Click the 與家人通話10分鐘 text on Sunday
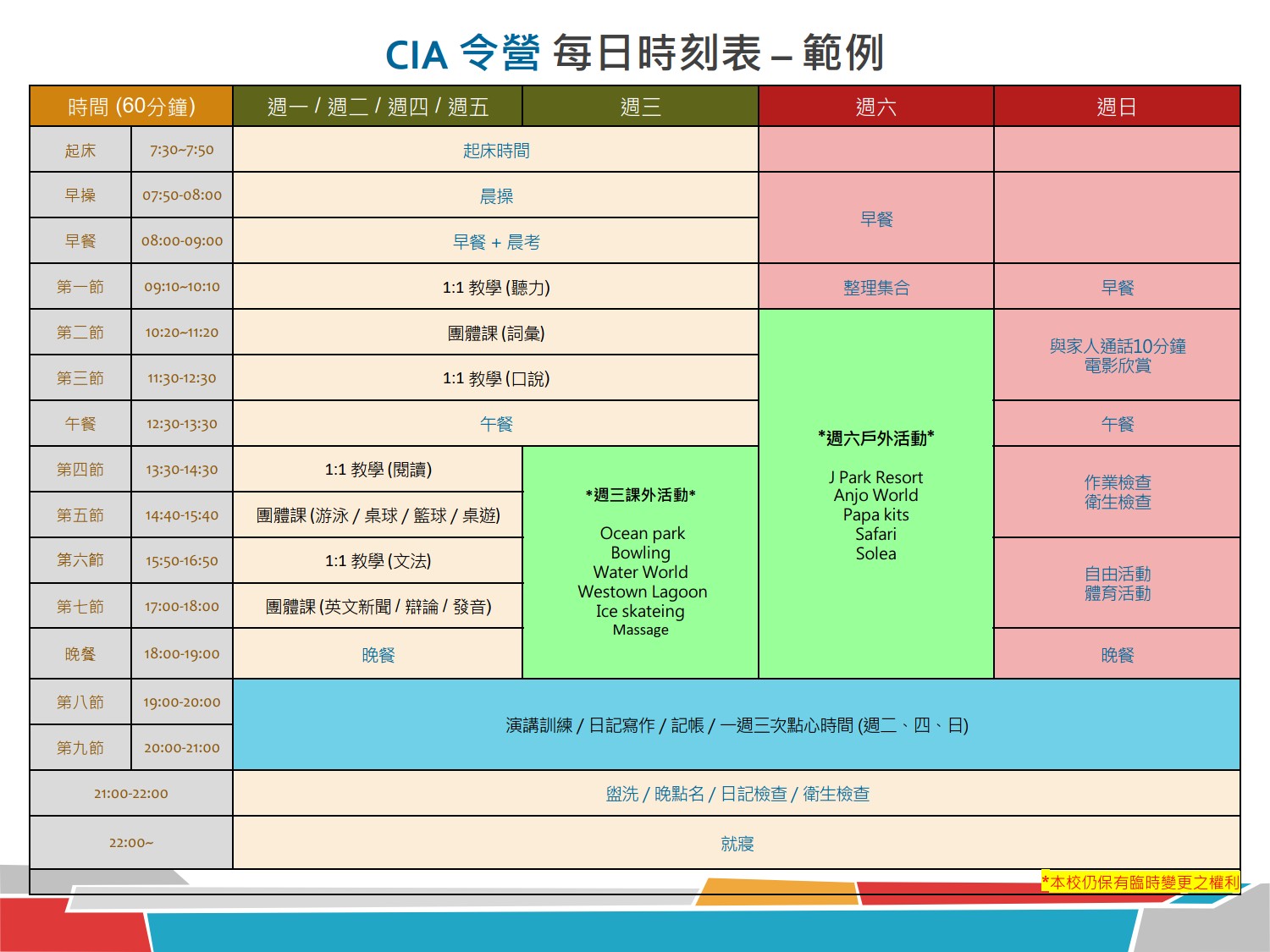 point(1117,346)
